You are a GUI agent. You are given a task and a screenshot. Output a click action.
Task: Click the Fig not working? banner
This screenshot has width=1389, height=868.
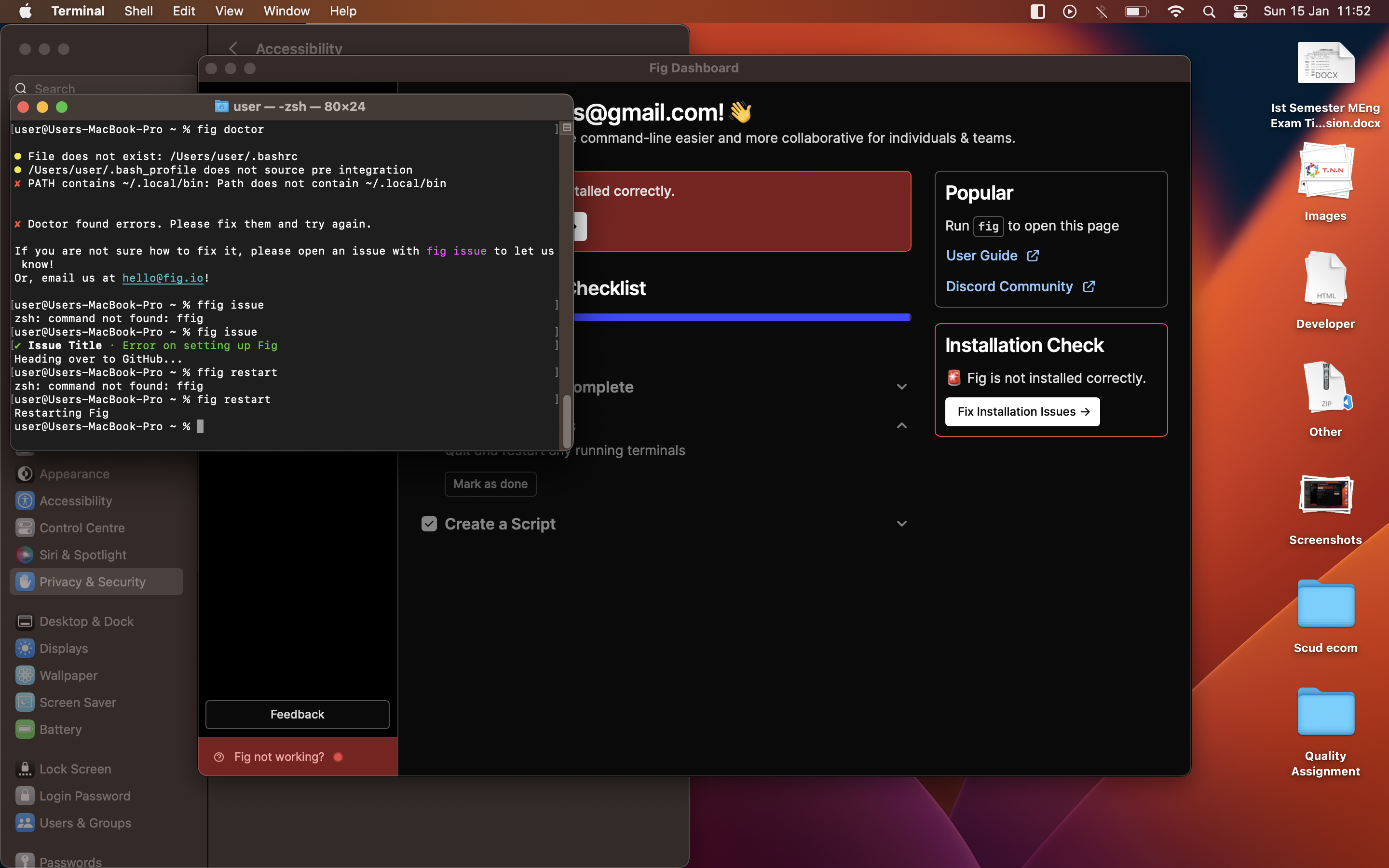[x=297, y=757]
